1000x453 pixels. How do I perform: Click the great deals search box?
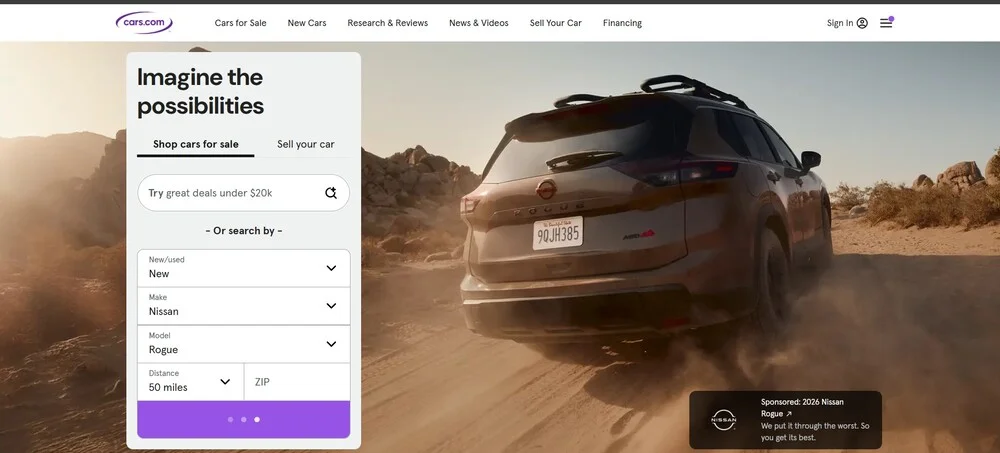click(244, 193)
